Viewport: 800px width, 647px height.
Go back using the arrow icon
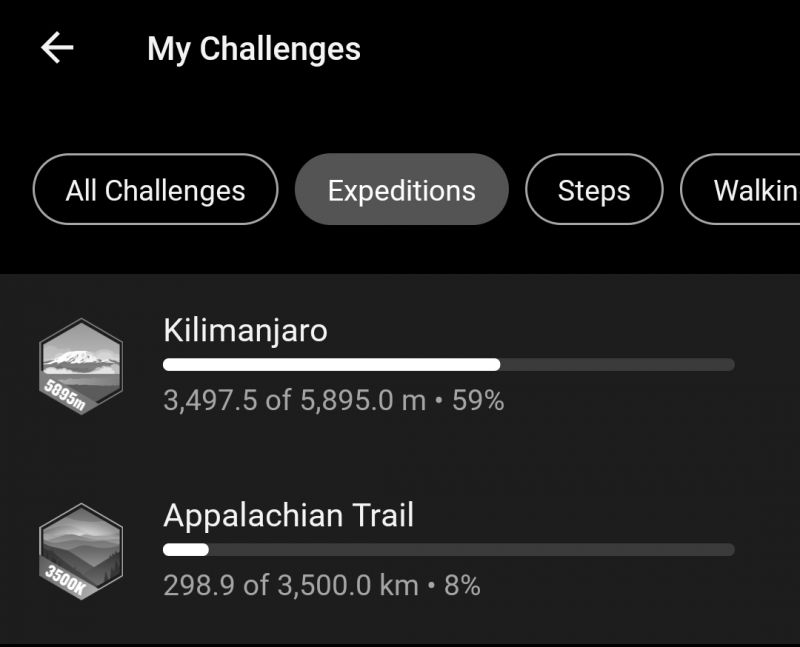(57, 47)
